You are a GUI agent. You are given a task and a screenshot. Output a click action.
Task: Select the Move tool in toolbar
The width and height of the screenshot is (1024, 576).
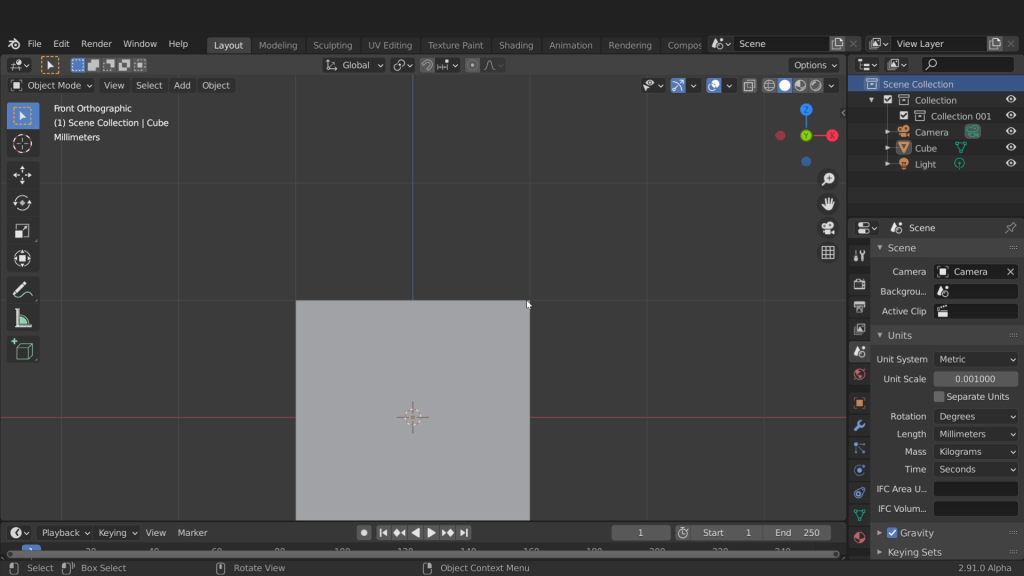[22, 175]
